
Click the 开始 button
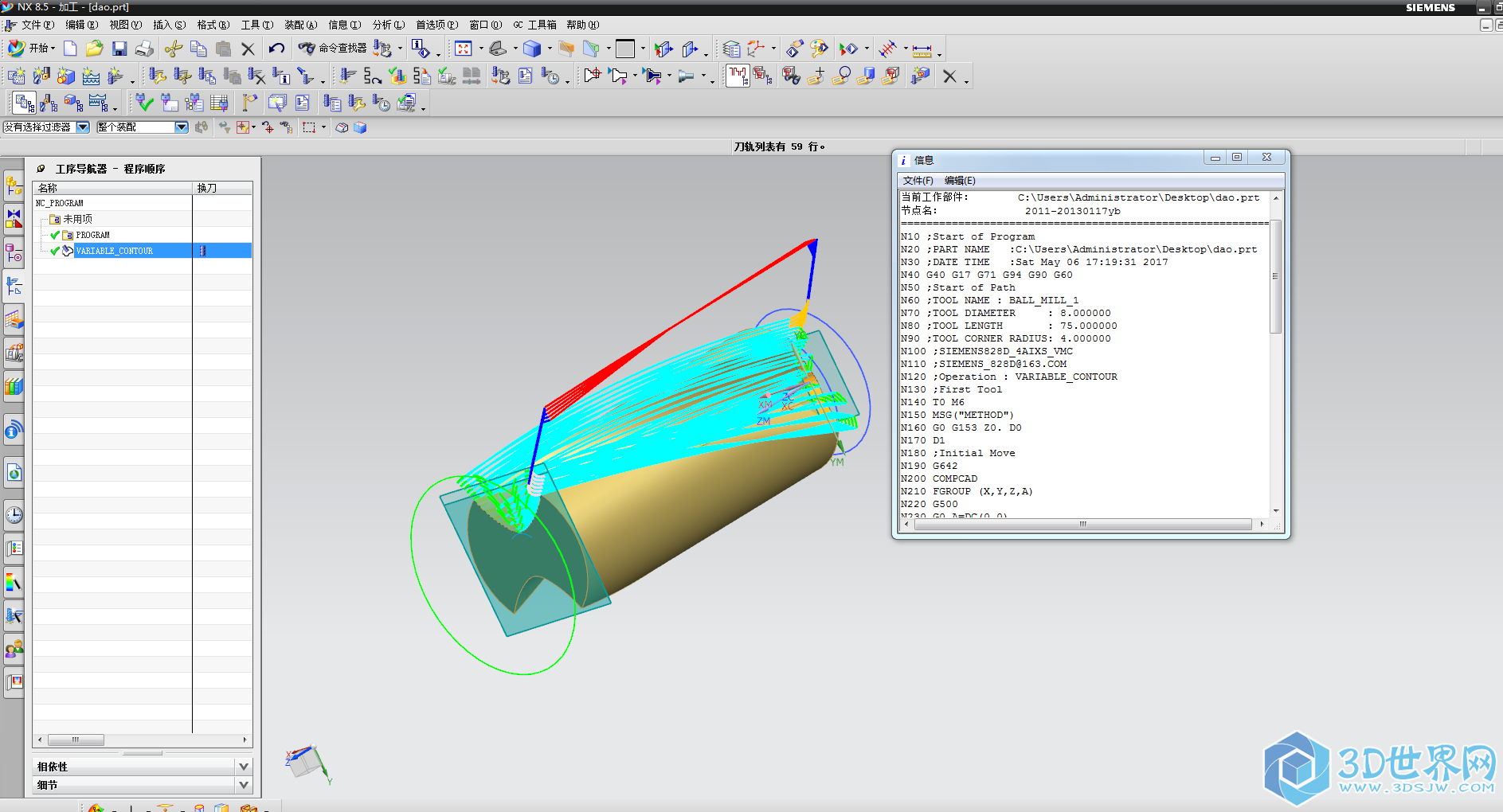tap(30, 49)
